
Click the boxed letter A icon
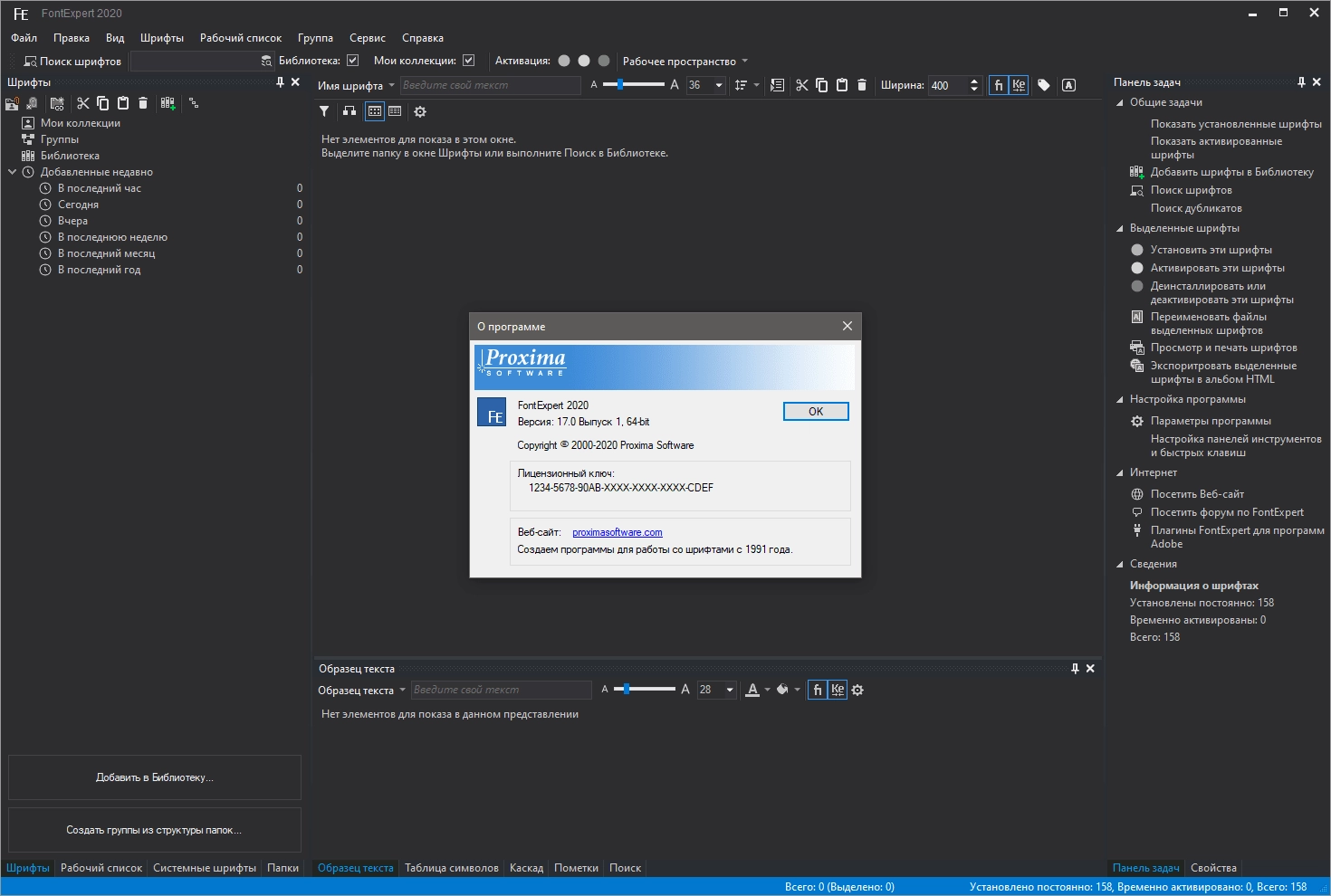(x=1068, y=85)
